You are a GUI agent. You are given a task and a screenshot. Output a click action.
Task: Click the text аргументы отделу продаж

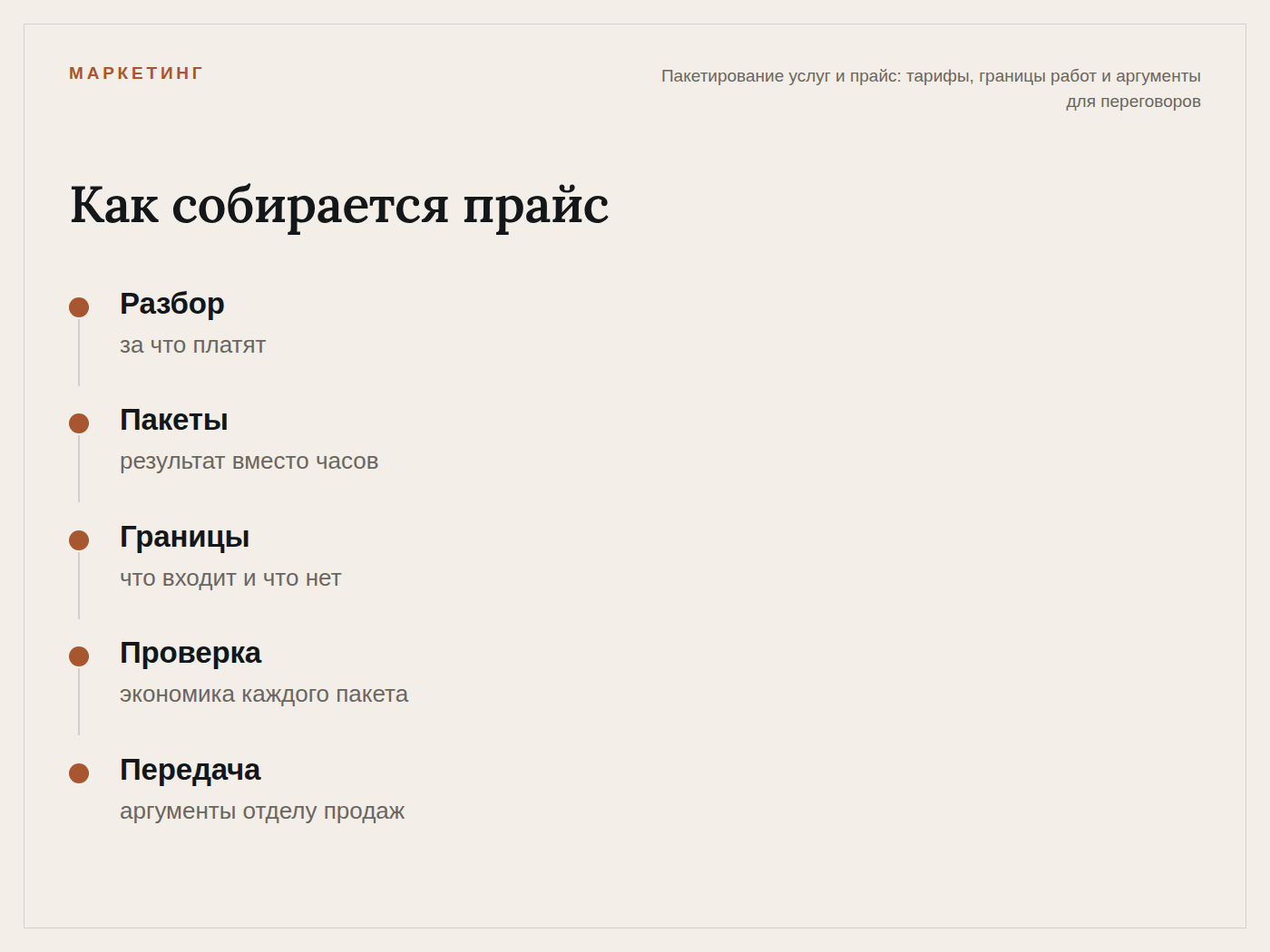[262, 811]
